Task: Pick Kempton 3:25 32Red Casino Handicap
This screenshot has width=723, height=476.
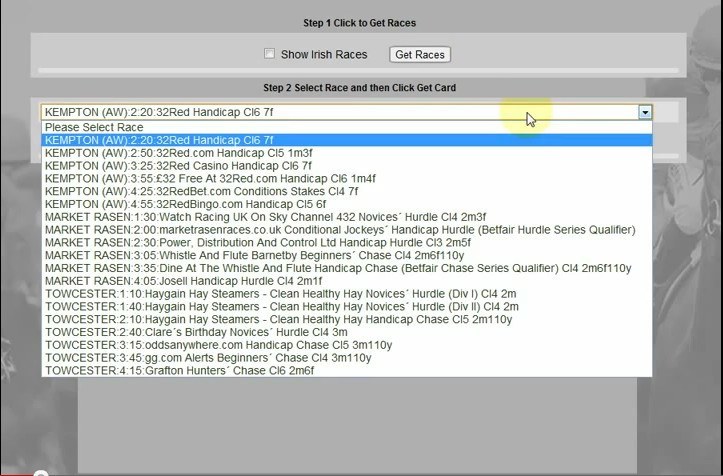Action: [347, 166]
